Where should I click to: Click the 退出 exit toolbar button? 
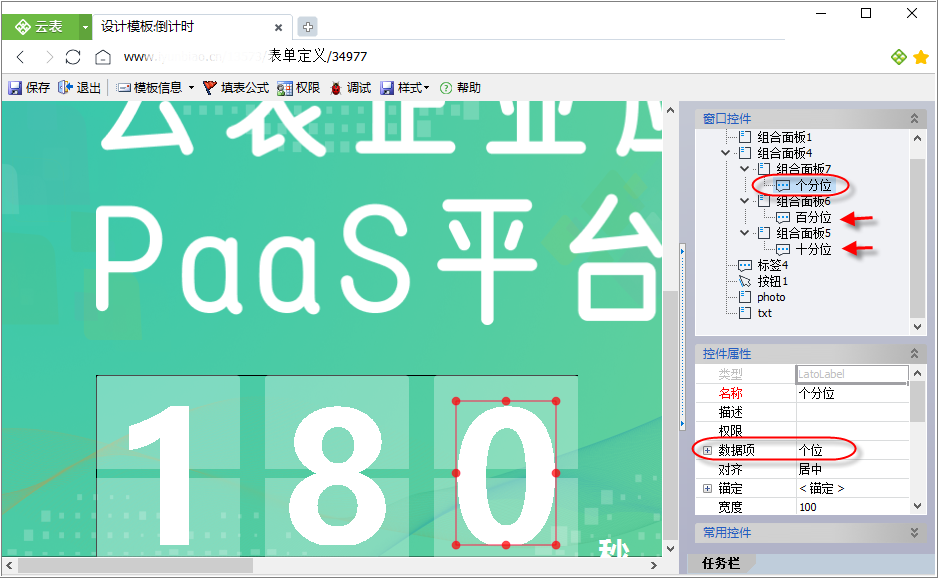pyautogui.click(x=80, y=88)
